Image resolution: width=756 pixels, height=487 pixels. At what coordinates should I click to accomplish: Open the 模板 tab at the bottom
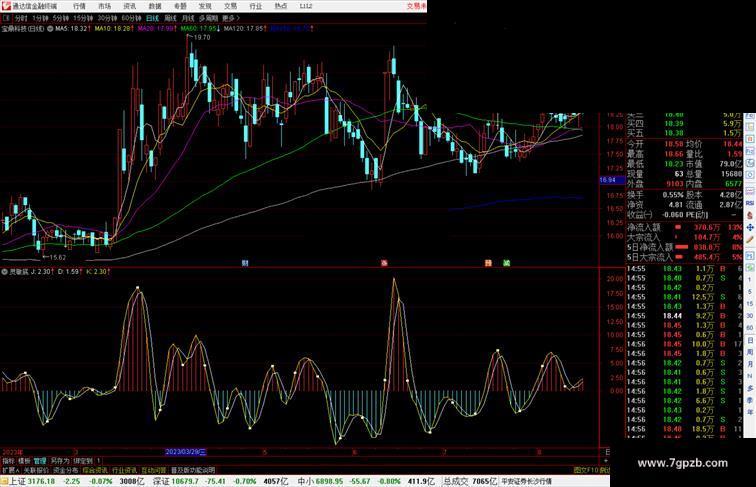click(x=24, y=461)
